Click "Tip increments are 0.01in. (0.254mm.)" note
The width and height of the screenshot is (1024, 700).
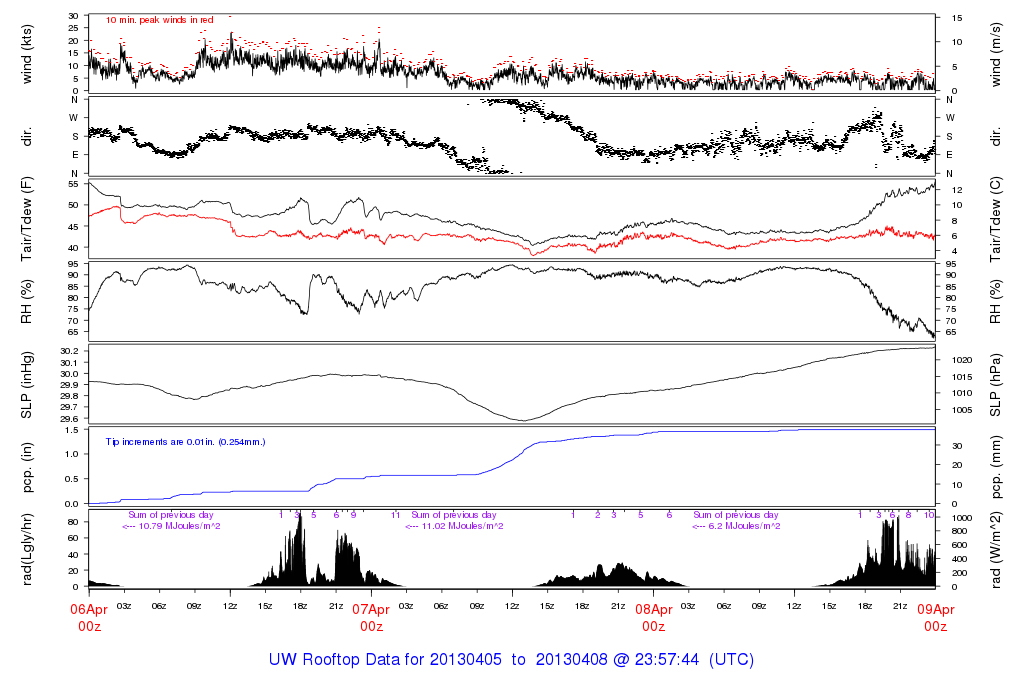coord(185,442)
